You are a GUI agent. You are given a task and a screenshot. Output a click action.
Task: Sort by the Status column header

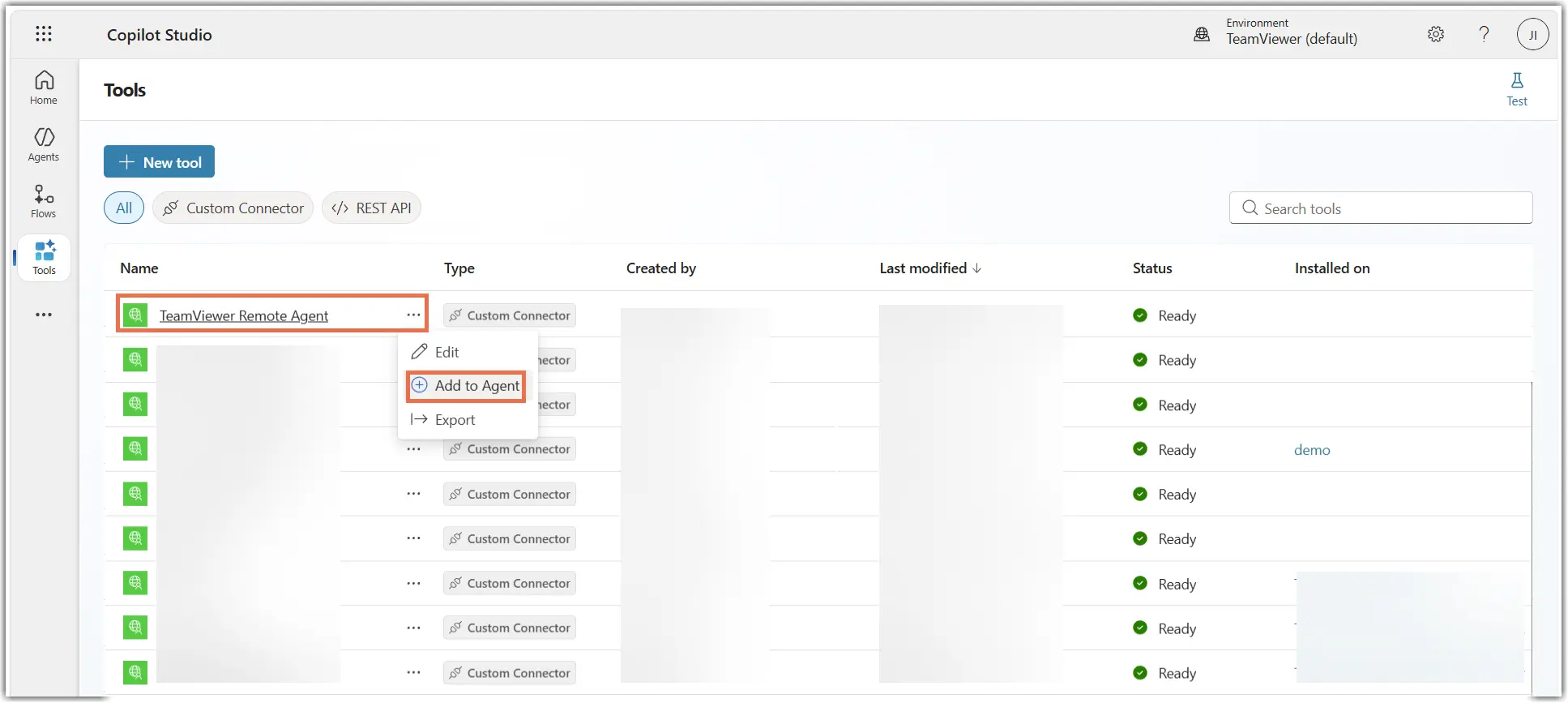coord(1152,268)
